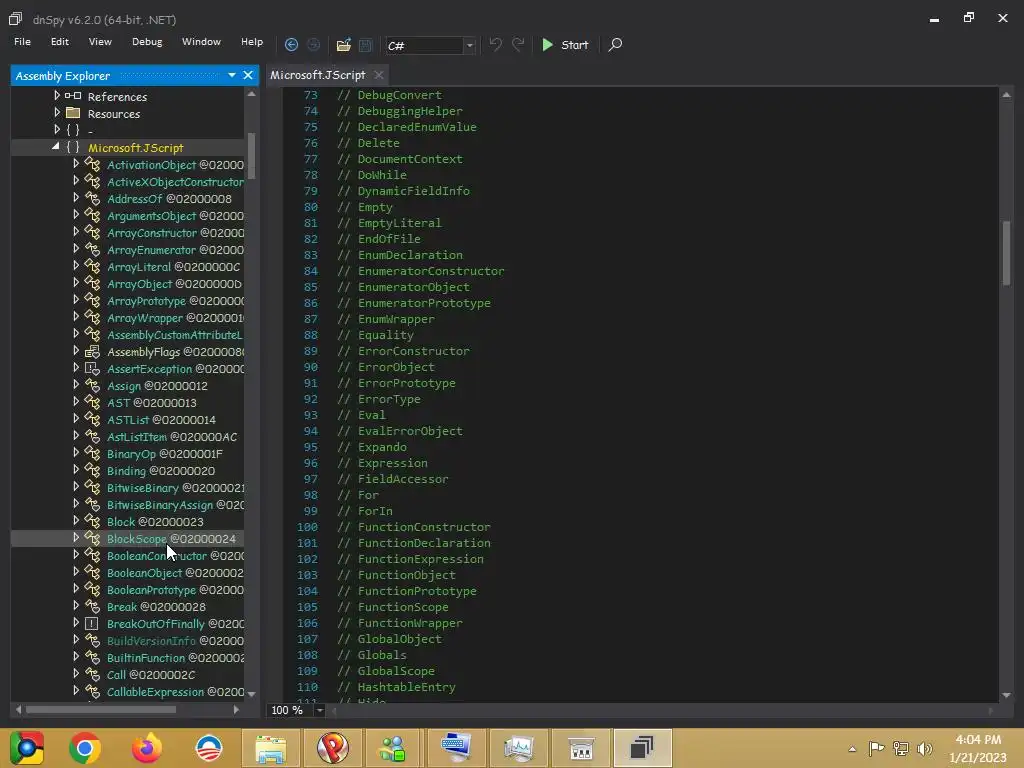Click the code editor vertical scrollbar thumb
This screenshot has height=768, width=1024.
click(1006, 253)
